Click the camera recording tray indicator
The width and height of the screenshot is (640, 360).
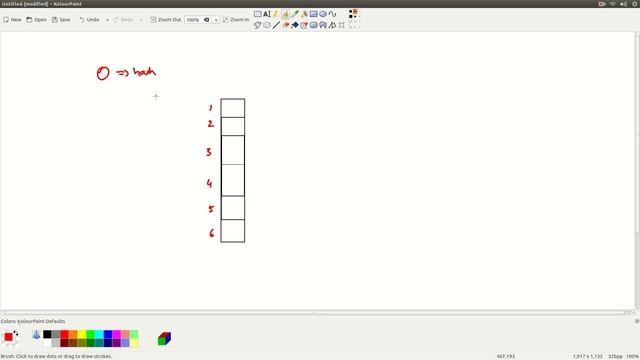[x=602, y=4]
